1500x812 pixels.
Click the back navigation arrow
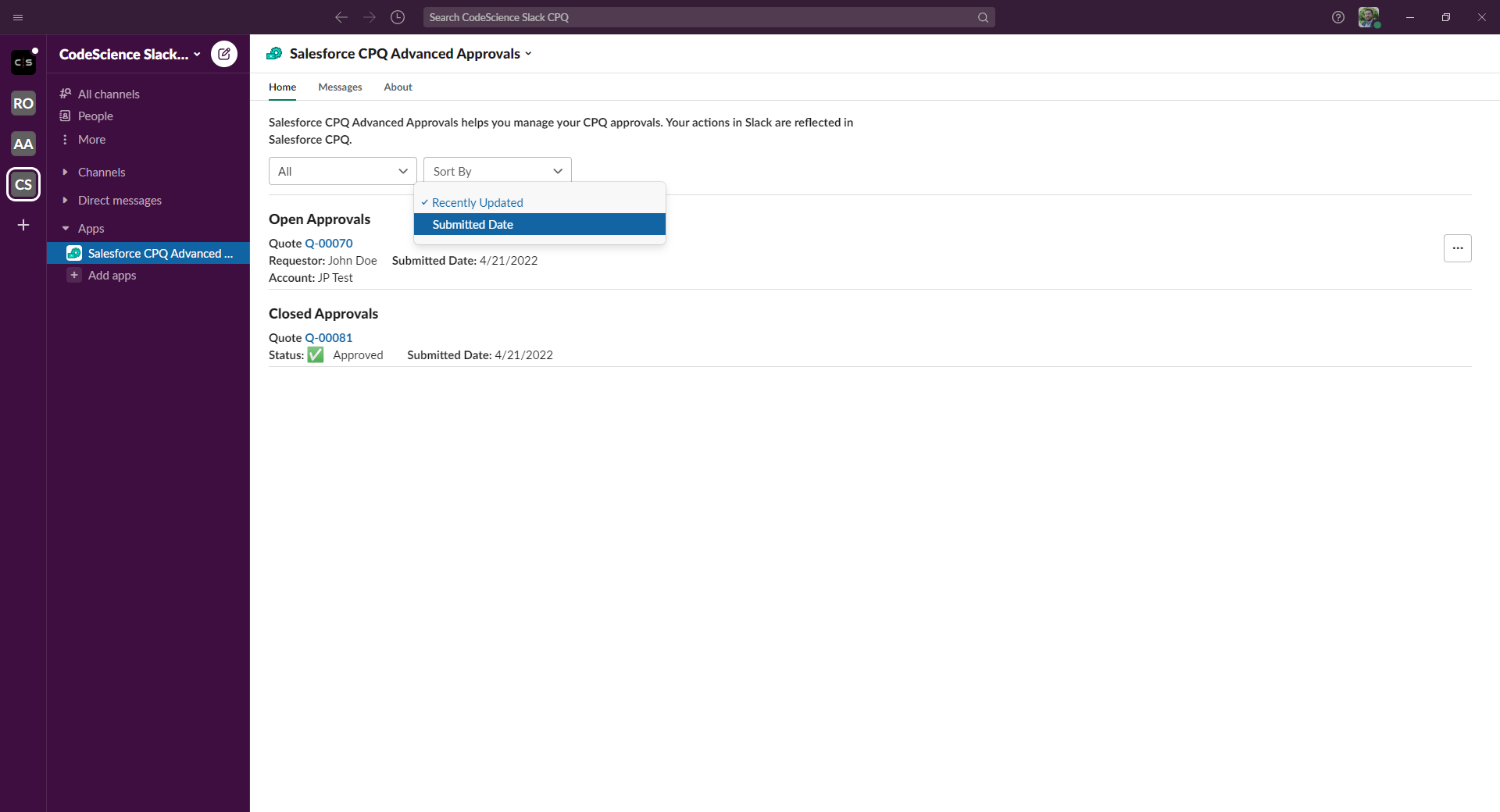341,17
